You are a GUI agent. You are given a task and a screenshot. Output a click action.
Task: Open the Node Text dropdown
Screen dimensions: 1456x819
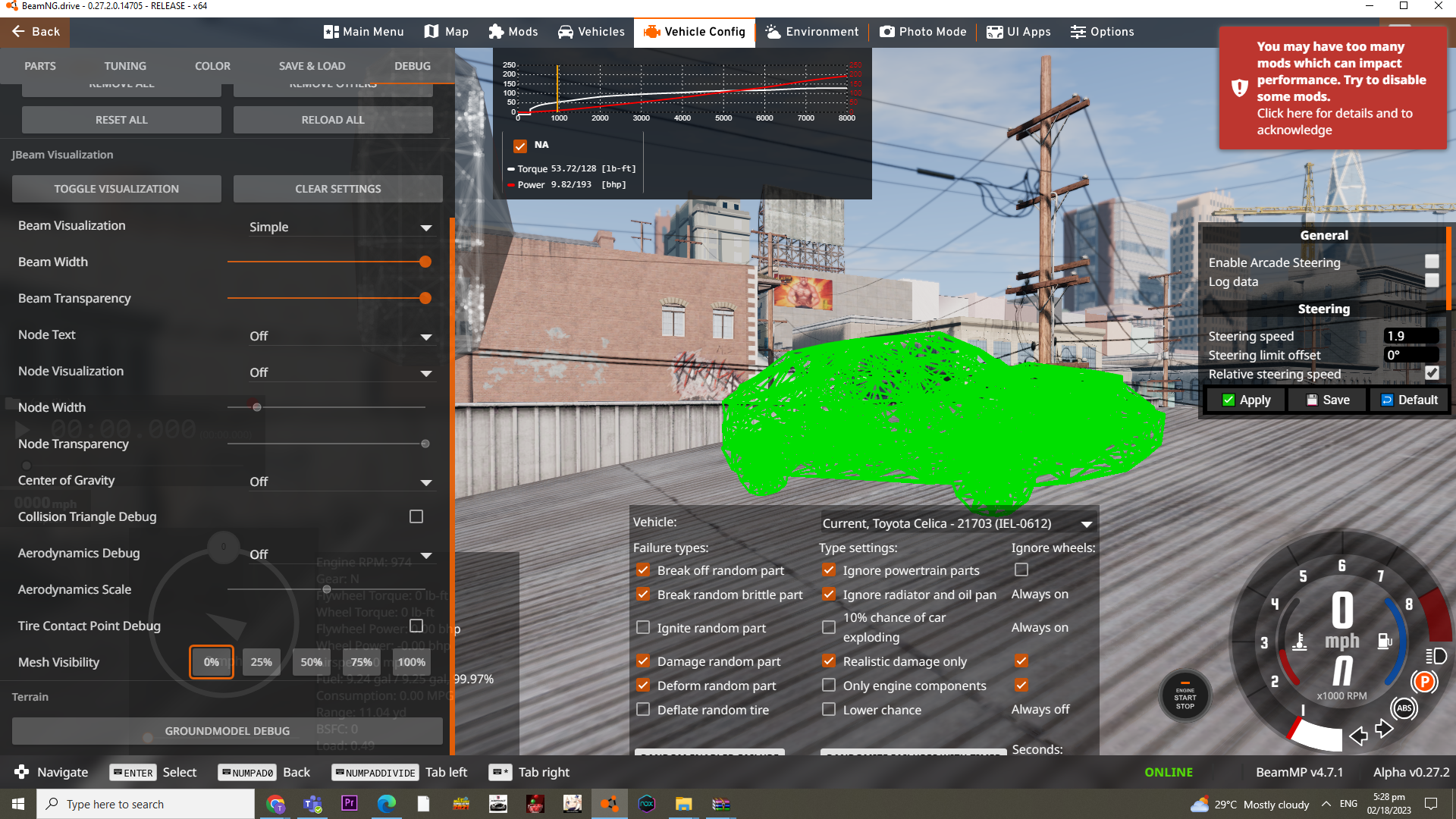(x=340, y=336)
